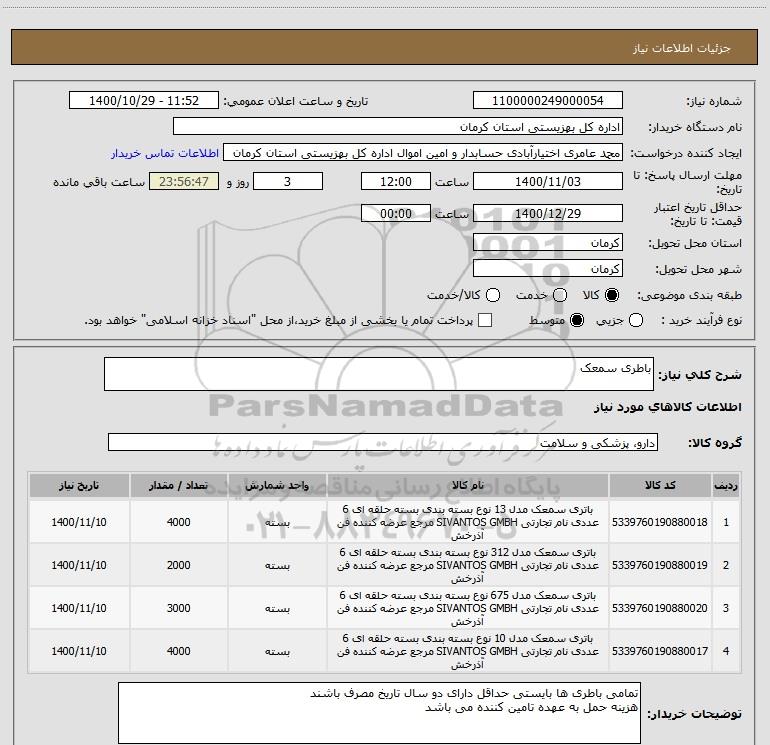The width and height of the screenshot is (770, 745).
Task: Select the کالا radio button
Action: (612, 295)
